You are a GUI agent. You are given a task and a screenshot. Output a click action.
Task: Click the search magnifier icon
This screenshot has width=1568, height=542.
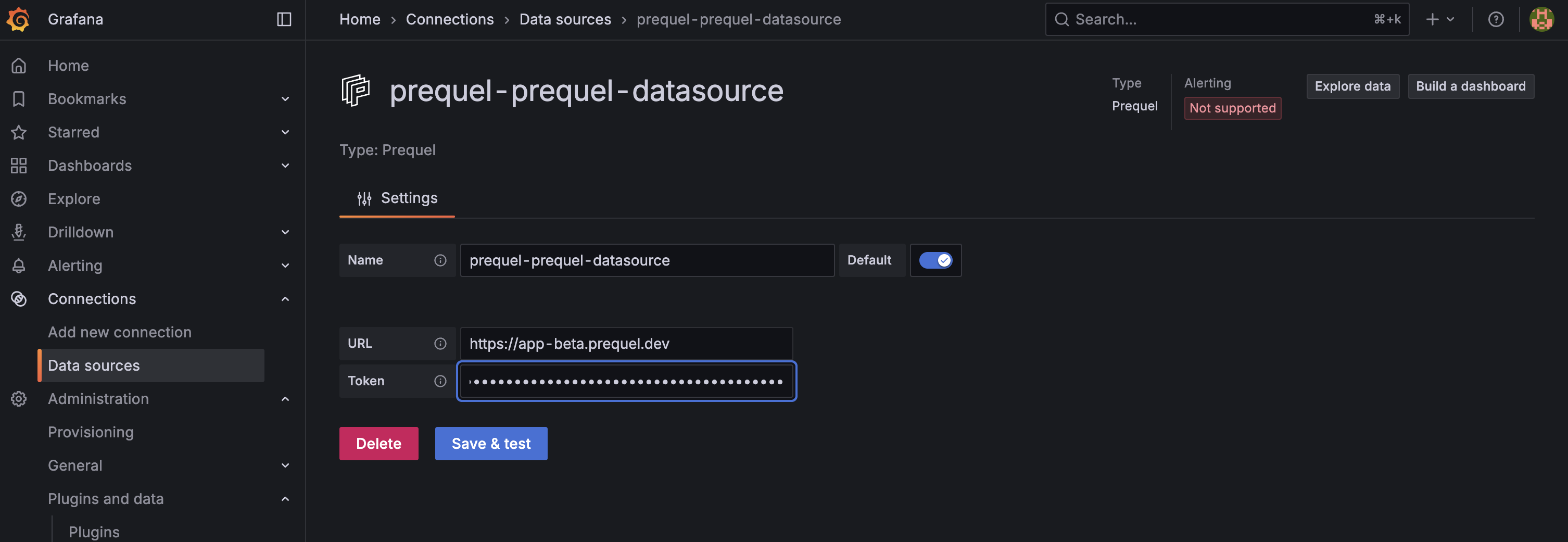pyautogui.click(x=1061, y=19)
